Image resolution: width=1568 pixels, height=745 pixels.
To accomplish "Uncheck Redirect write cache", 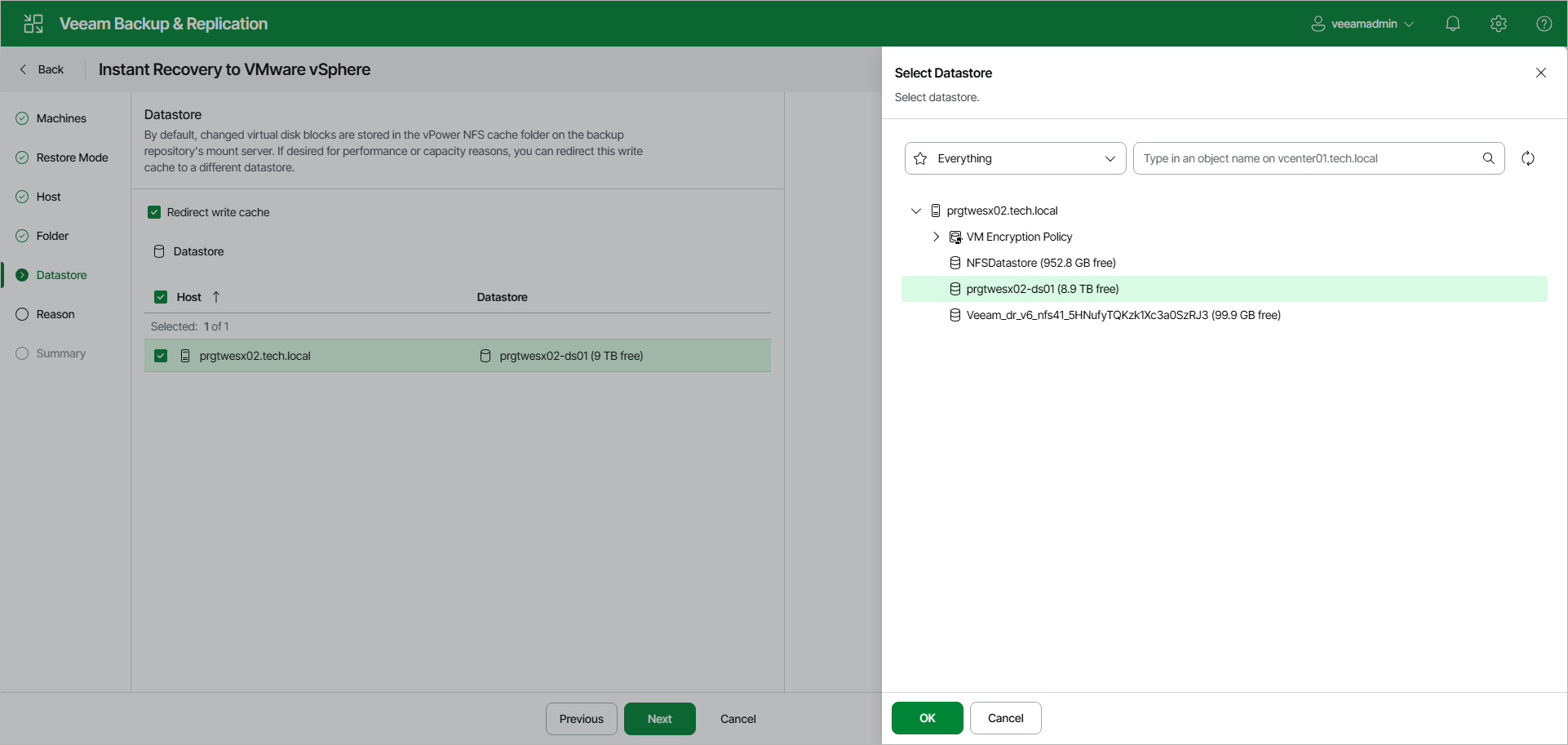I will click(154, 212).
